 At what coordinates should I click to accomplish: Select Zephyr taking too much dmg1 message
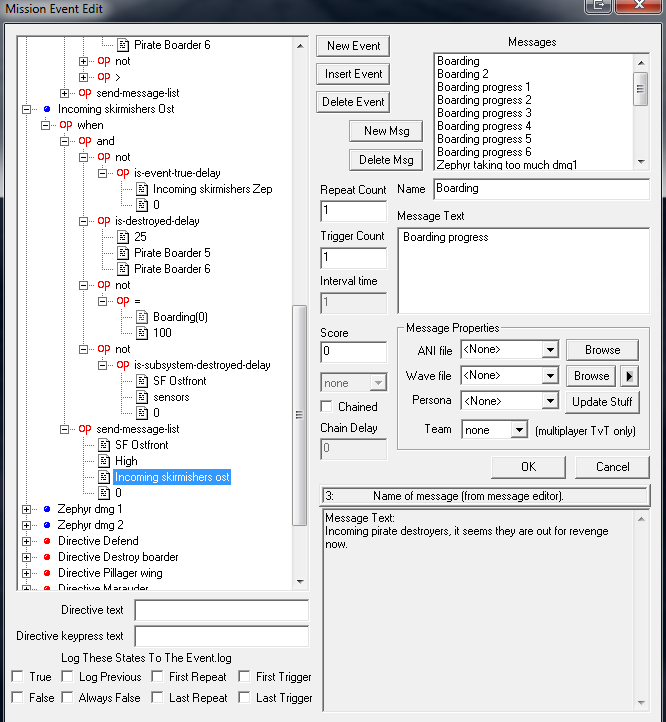pos(507,165)
